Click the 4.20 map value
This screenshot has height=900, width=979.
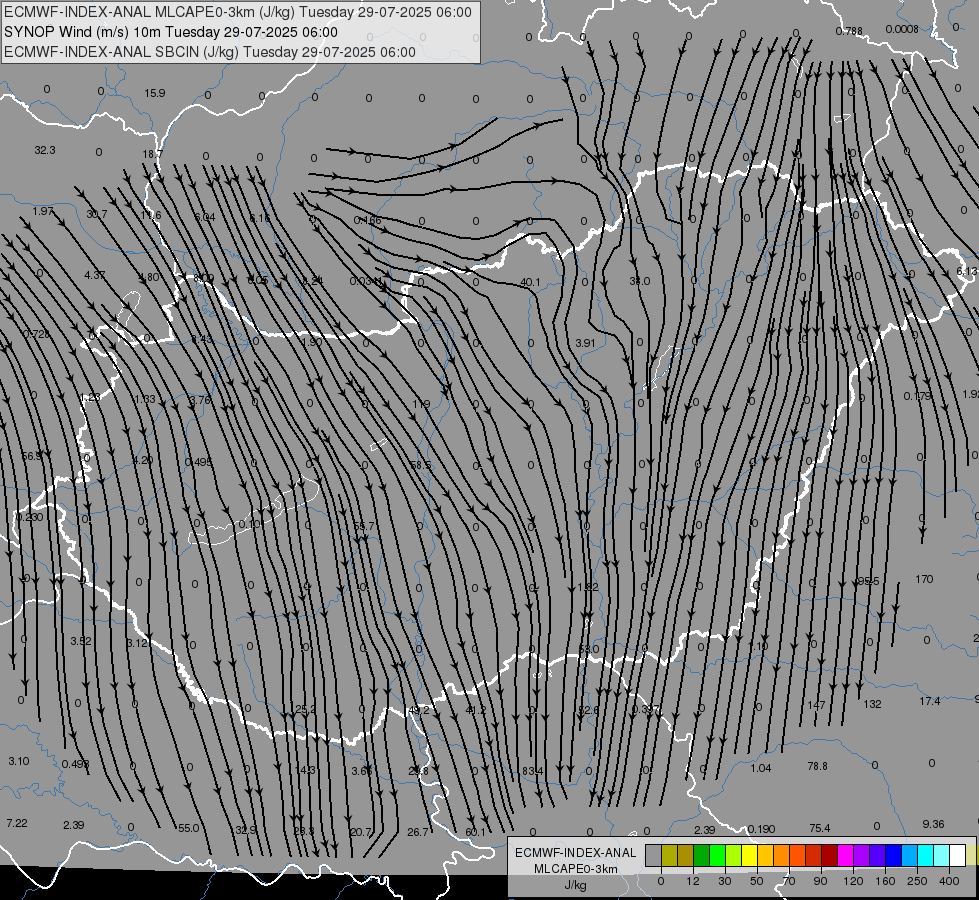pyautogui.click(x=143, y=460)
